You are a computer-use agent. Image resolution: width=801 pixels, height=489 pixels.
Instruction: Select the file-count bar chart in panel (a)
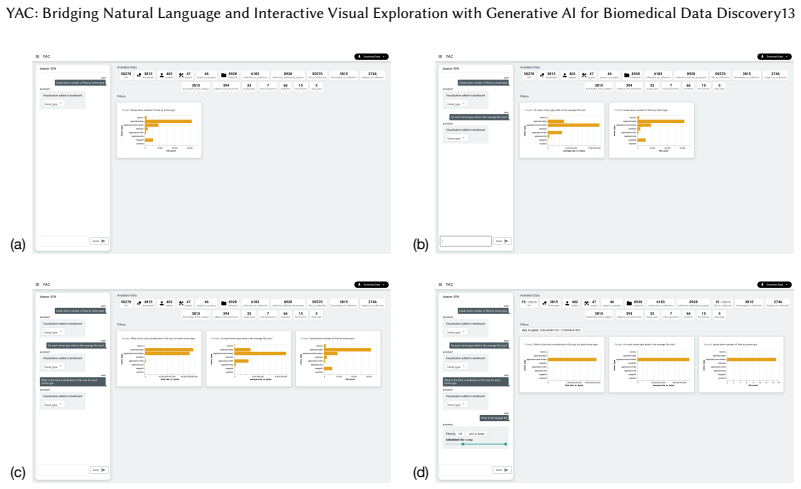click(159, 130)
